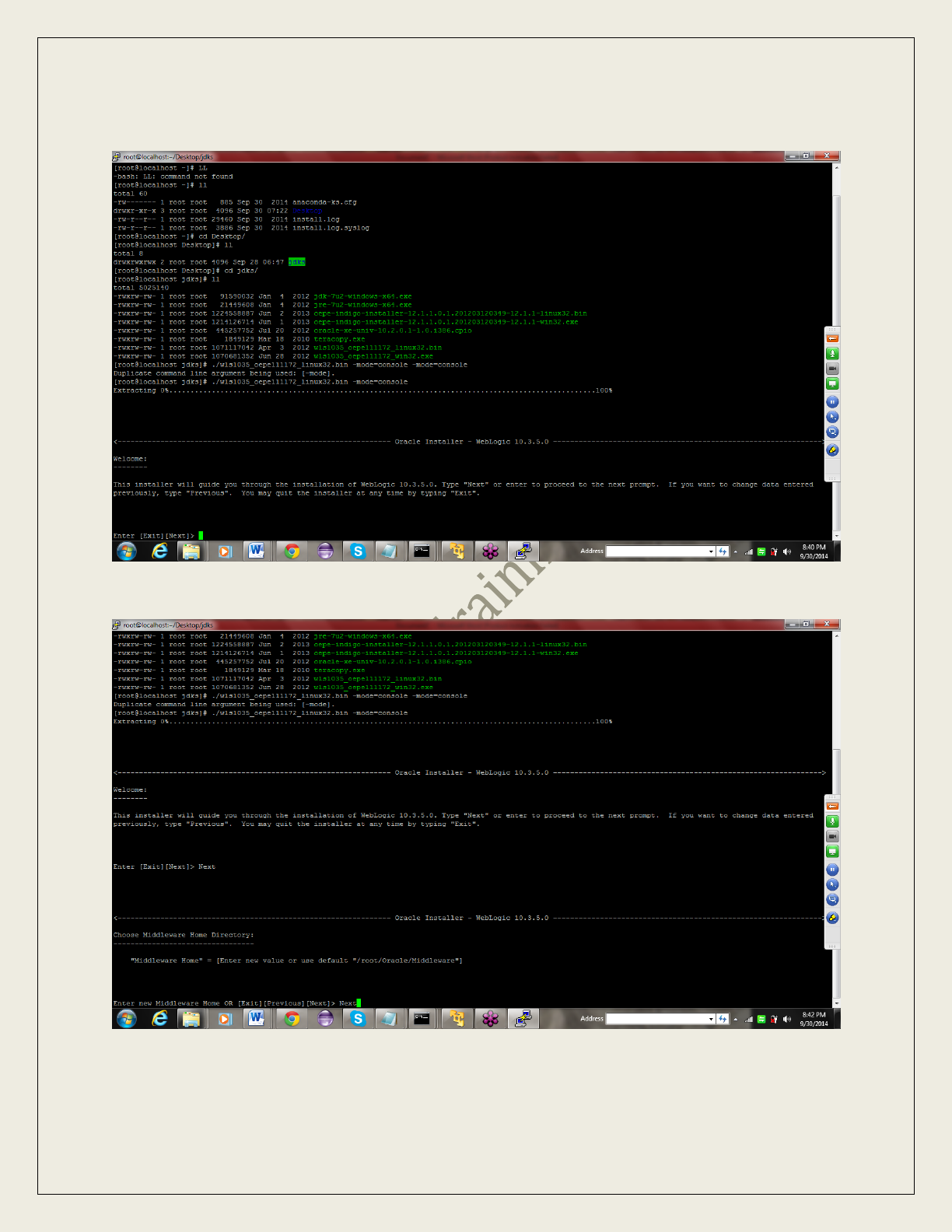Toggle the green screen sharing button on the 8:42 PM panel

point(832,851)
